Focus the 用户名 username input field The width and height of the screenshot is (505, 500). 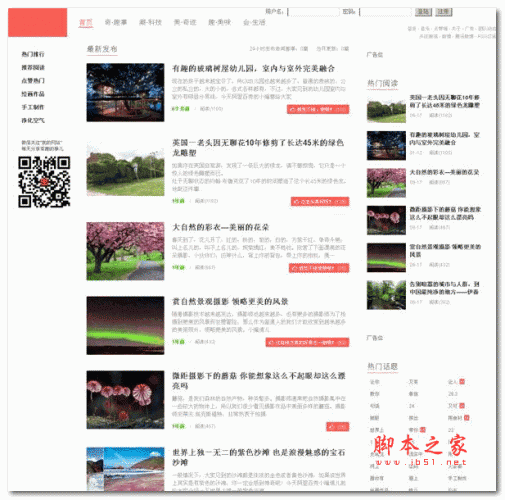(x=313, y=12)
